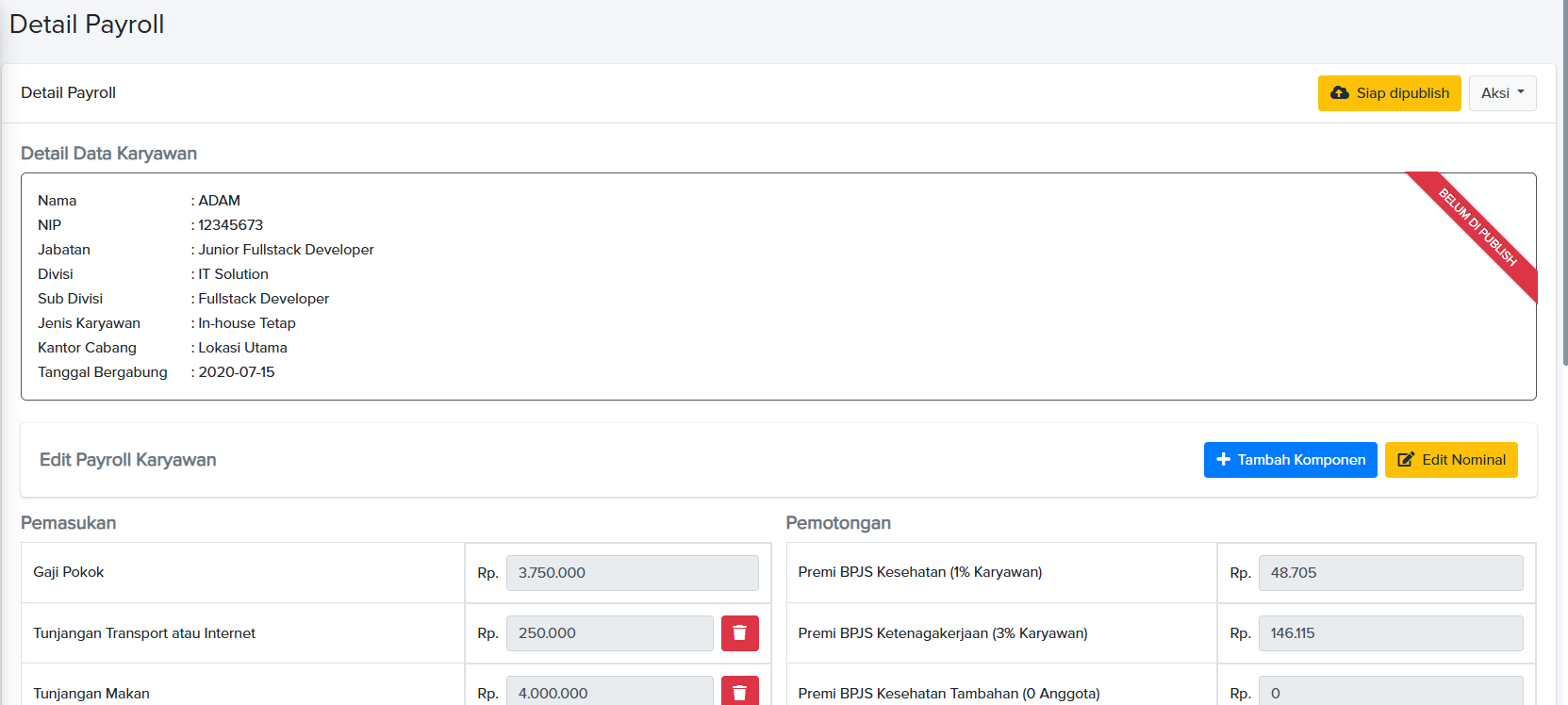
Task: Delete the Tunjangan Makan component
Action: click(739, 693)
